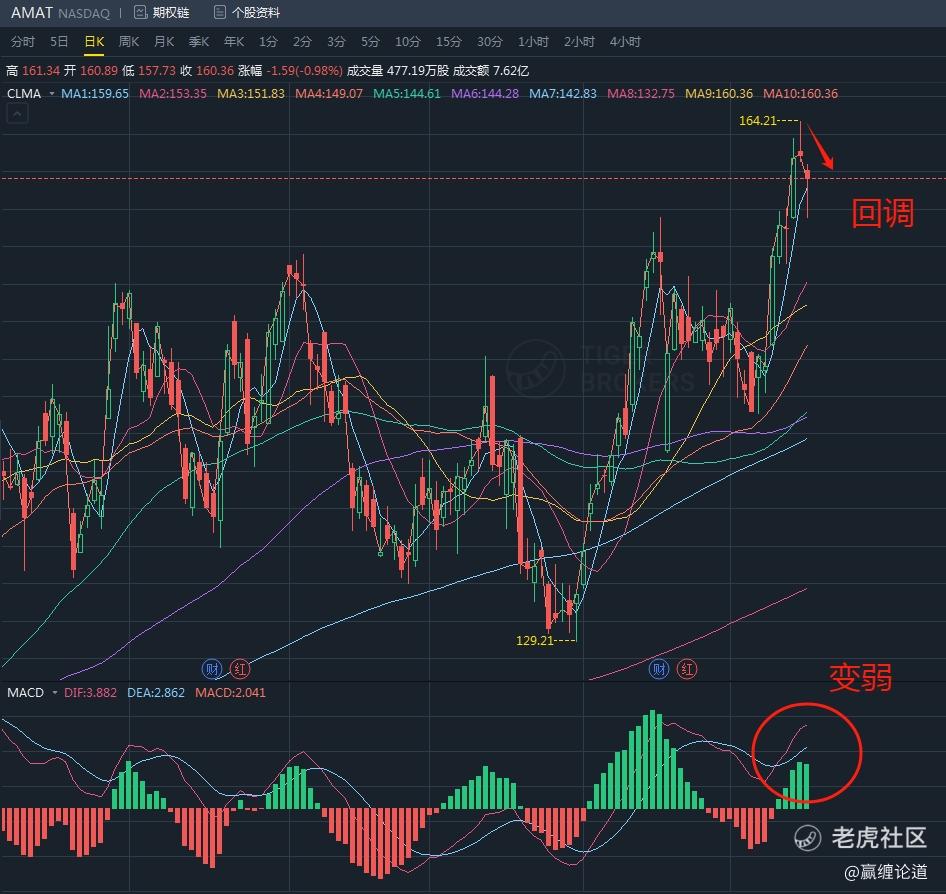The image size is (946, 894).
Task: Click the MA3:151.83 moving average label
Action: (251, 94)
